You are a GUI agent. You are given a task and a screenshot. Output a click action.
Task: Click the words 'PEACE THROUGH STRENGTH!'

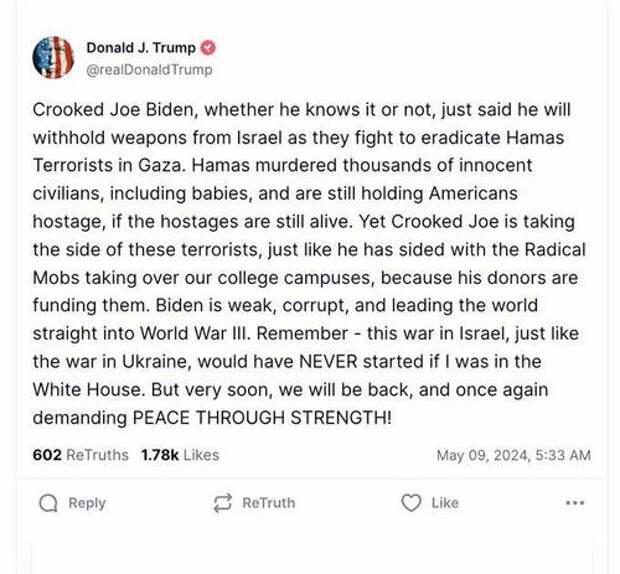(262, 418)
